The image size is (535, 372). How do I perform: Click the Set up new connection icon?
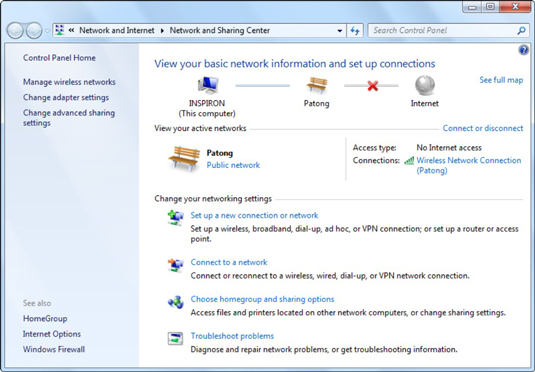tap(176, 217)
